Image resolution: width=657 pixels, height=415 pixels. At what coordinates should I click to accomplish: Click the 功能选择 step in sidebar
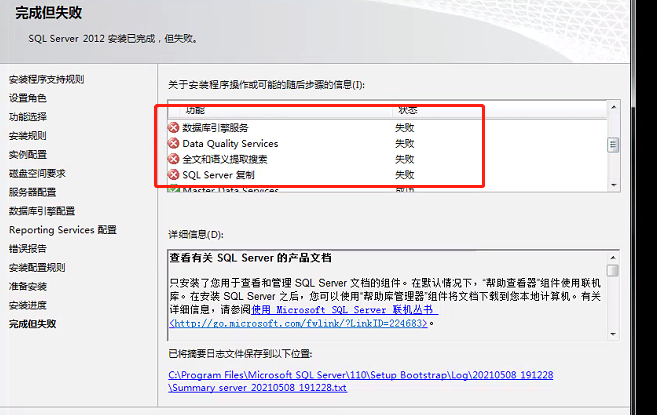pos(28,117)
